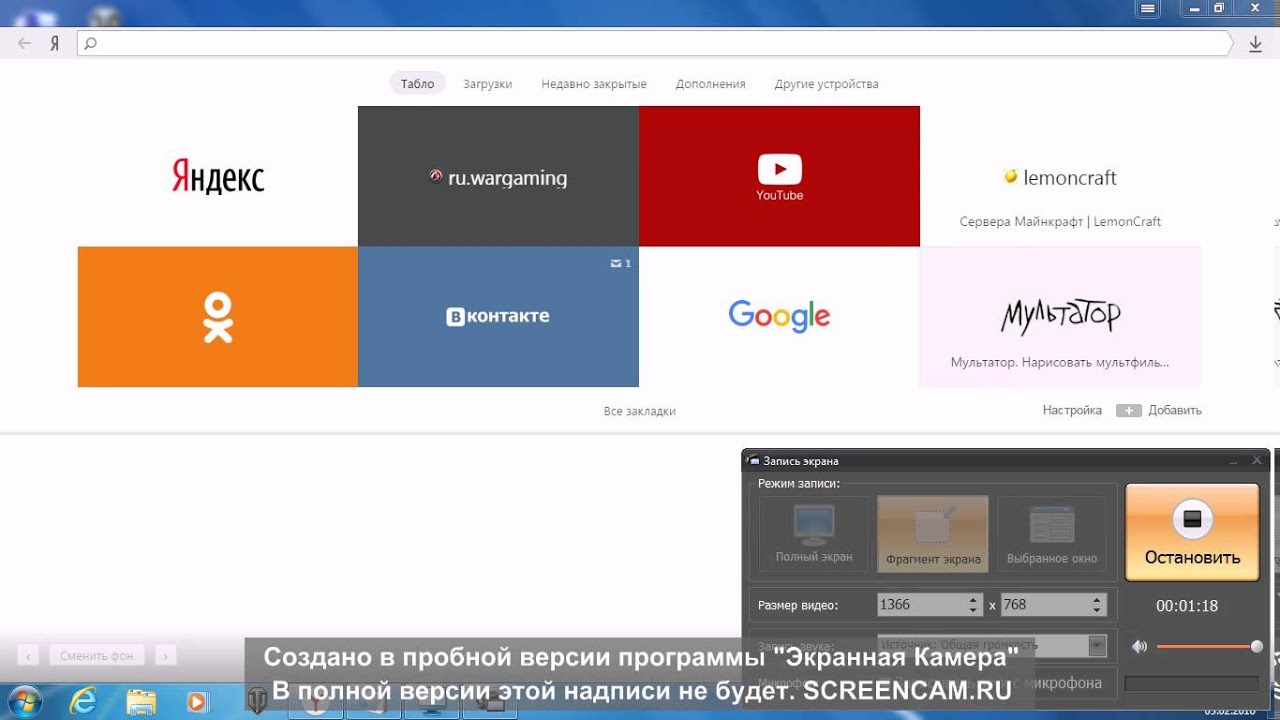Open the Дополнения tab
The image size is (1280, 720).
710,84
